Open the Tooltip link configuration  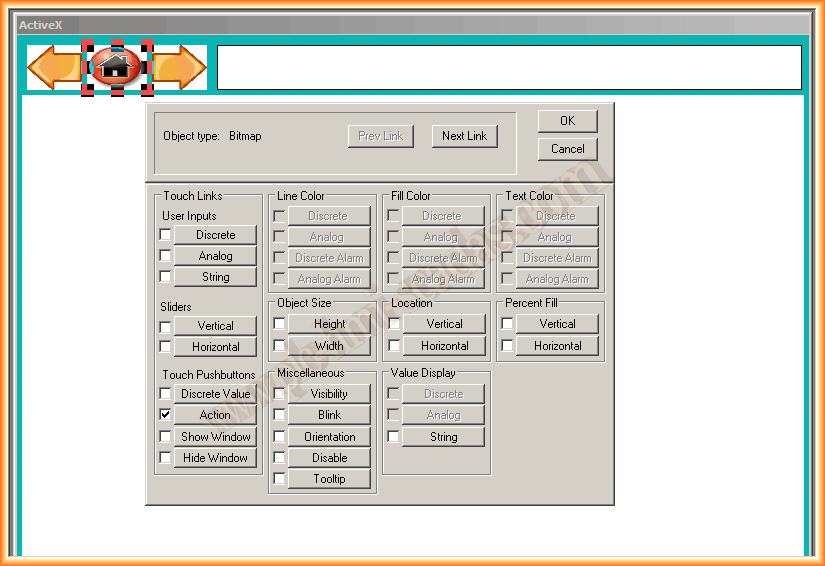[x=329, y=479]
